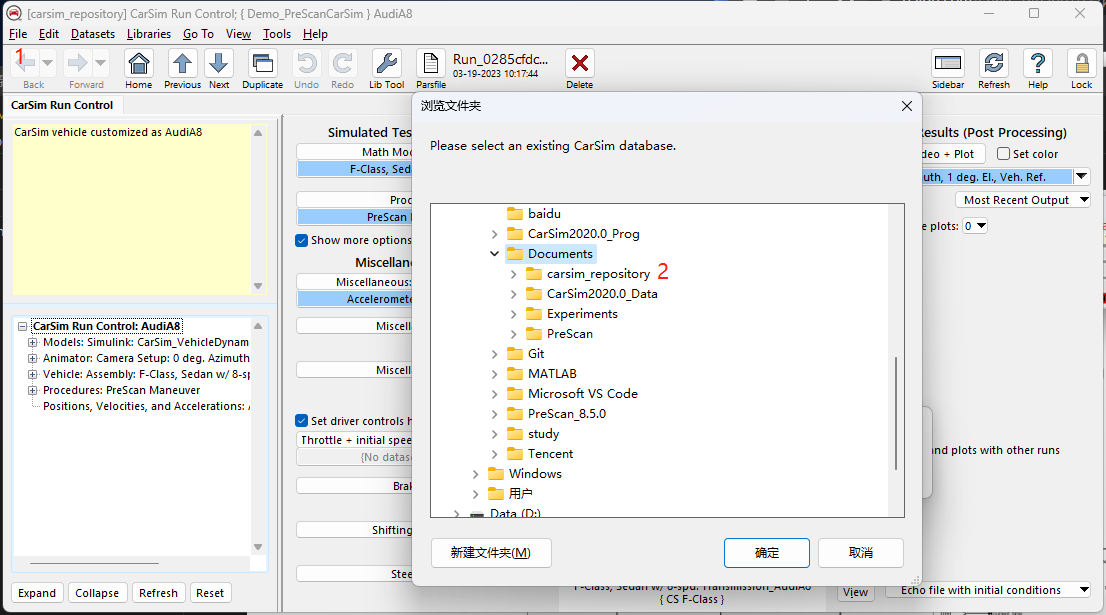
Task: Enable the Set color checkbox
Action: click(1003, 154)
